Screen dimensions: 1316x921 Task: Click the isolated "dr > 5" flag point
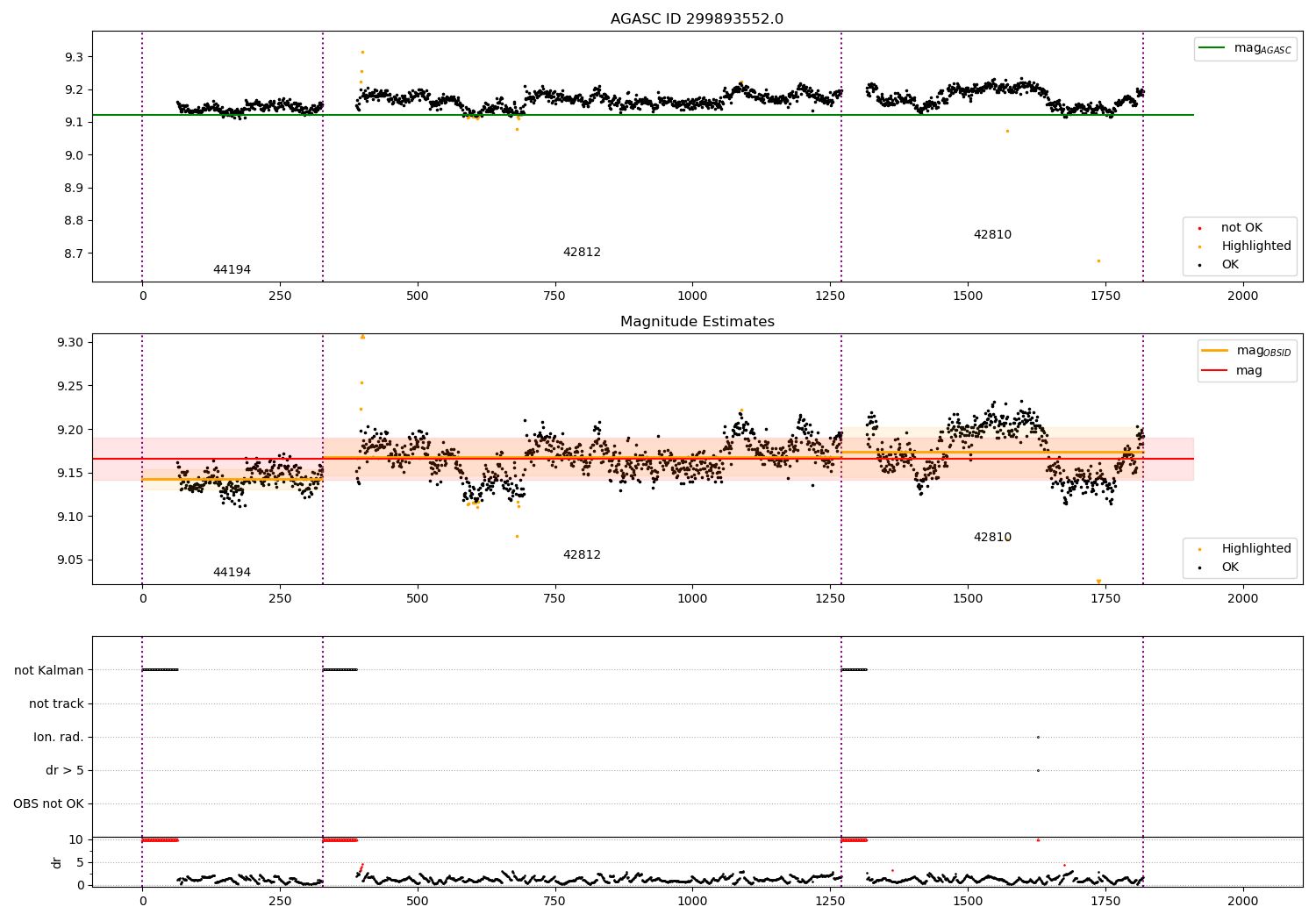tap(1038, 771)
